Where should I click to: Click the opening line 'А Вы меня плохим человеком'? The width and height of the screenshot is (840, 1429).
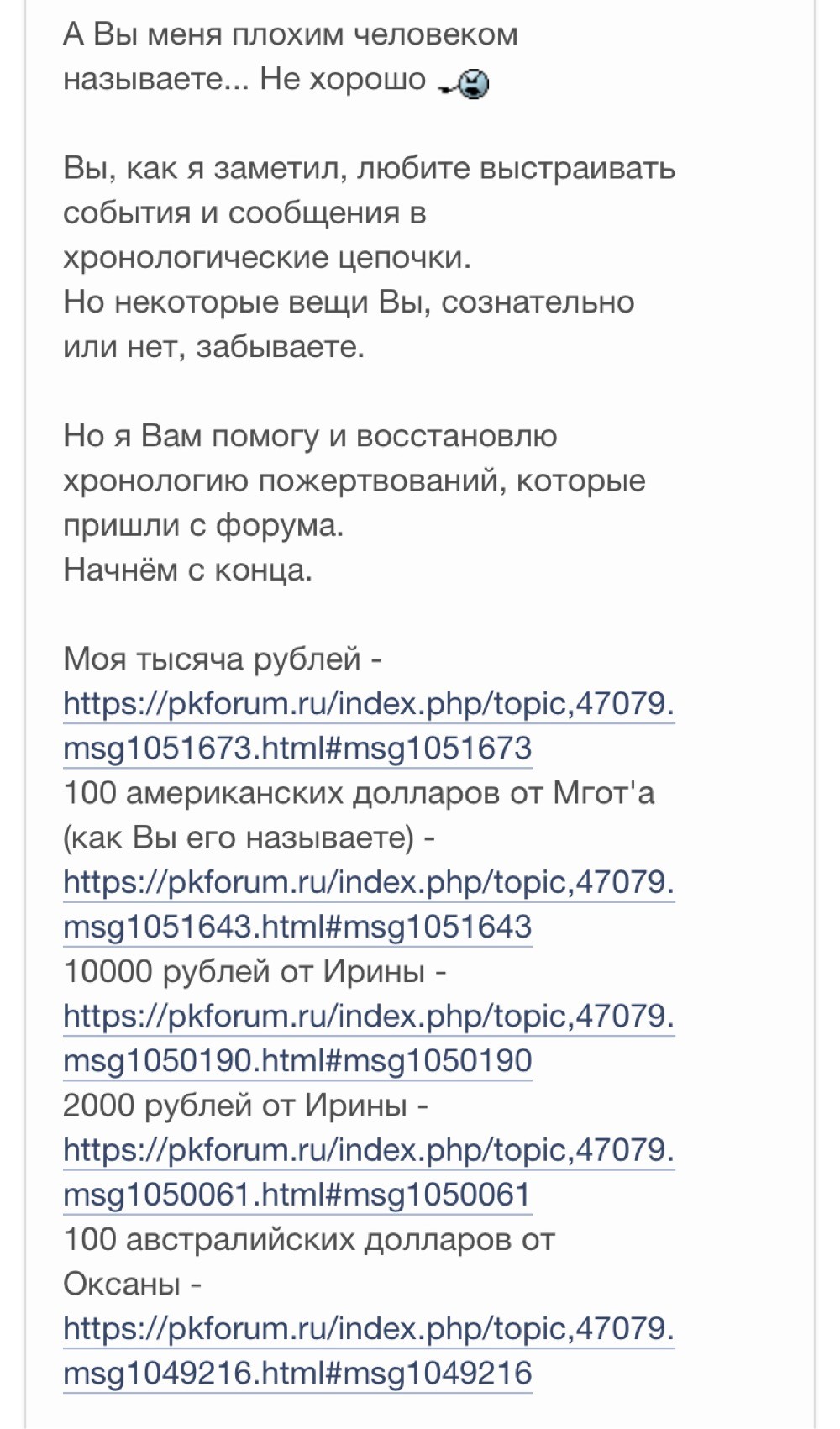click(290, 34)
